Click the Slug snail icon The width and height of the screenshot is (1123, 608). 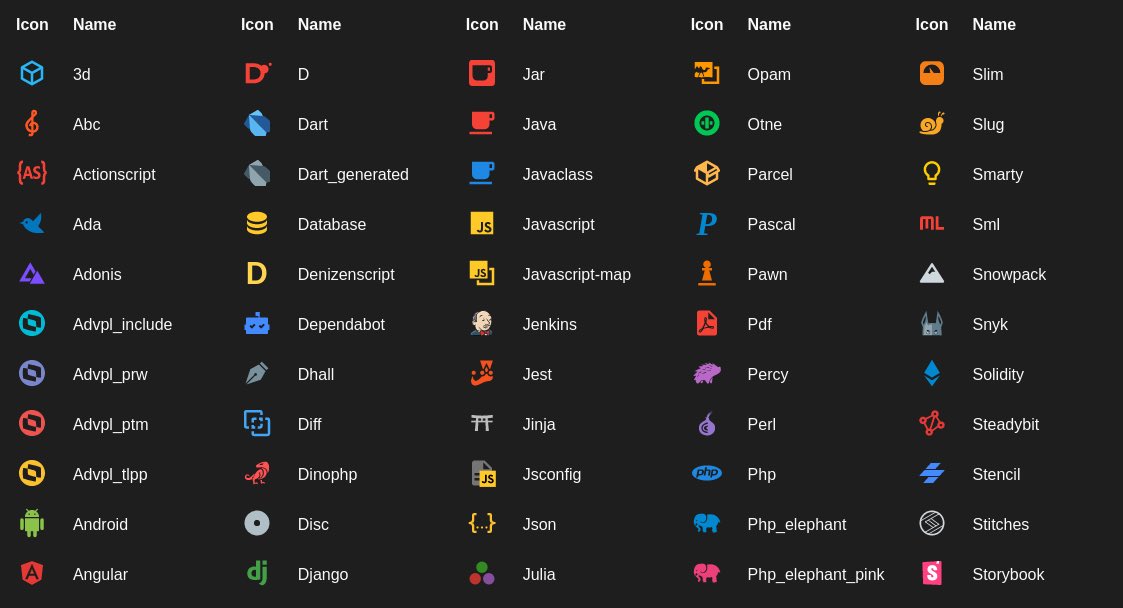tap(932, 123)
